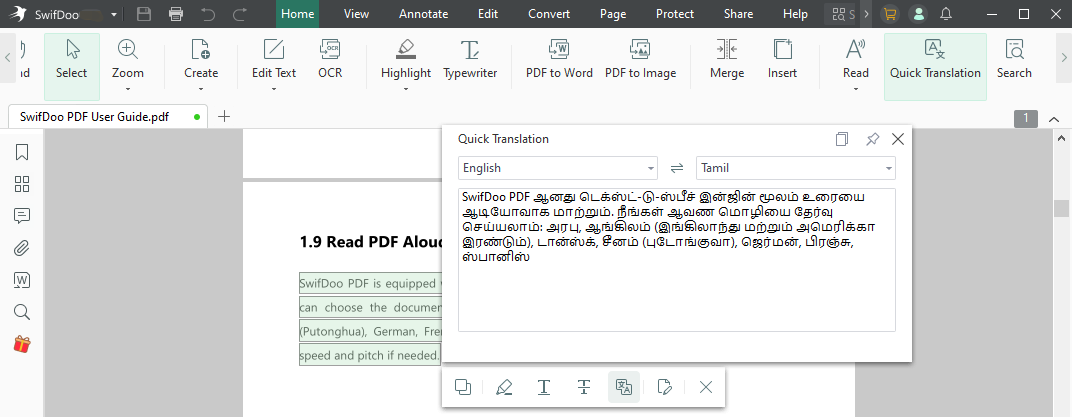Open the Annotate tab
Screen dimensions: 1072x417
tap(424, 14)
